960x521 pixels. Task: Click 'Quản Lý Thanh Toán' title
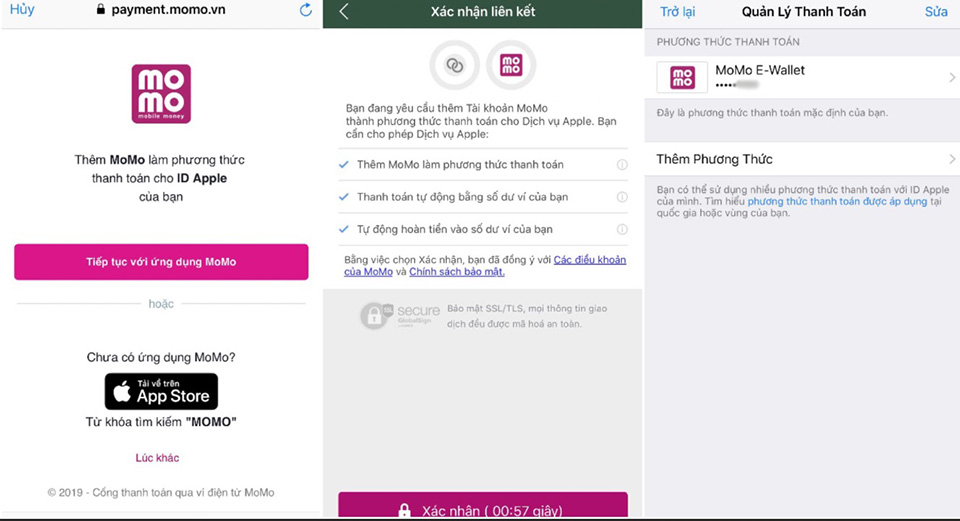point(804,12)
